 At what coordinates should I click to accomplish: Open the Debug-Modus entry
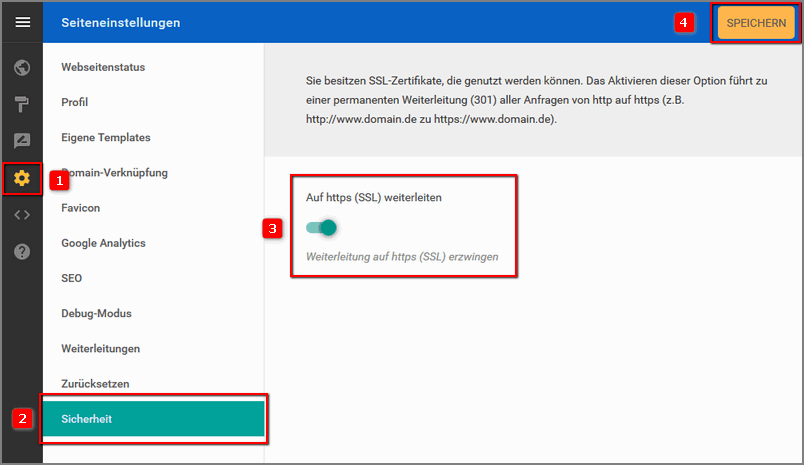[96, 313]
